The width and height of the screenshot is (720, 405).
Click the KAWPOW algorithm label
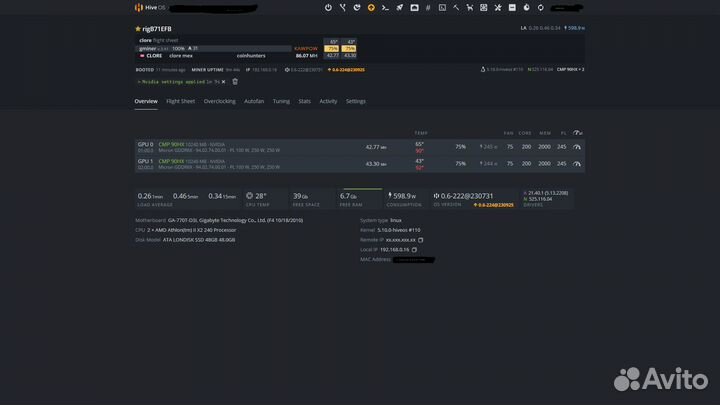[x=306, y=48]
